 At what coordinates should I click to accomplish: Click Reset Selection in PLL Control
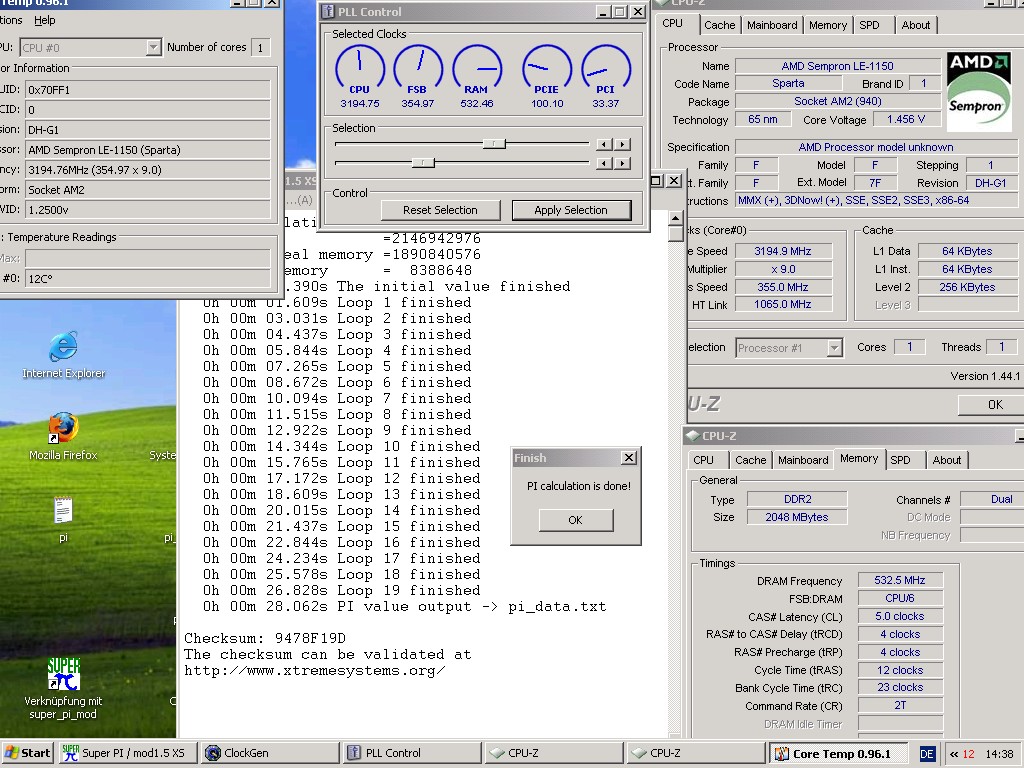pyautogui.click(x=440, y=210)
